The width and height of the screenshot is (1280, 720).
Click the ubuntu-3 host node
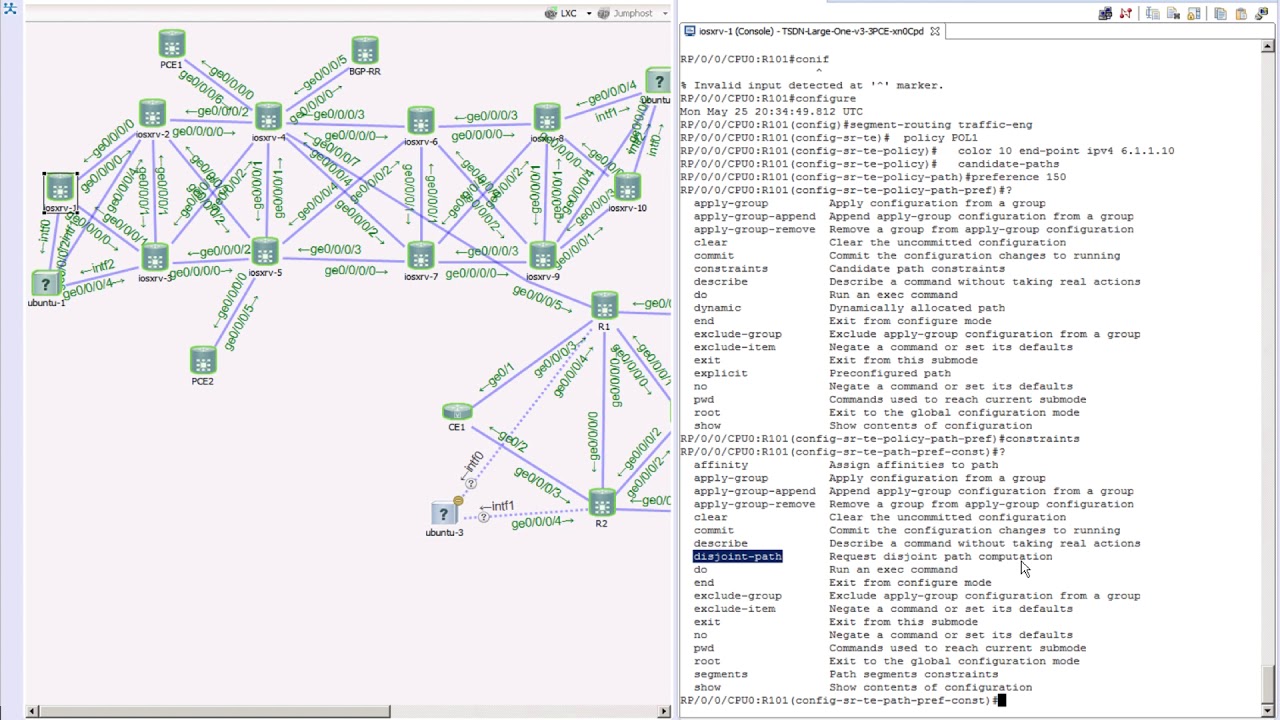[x=444, y=513]
